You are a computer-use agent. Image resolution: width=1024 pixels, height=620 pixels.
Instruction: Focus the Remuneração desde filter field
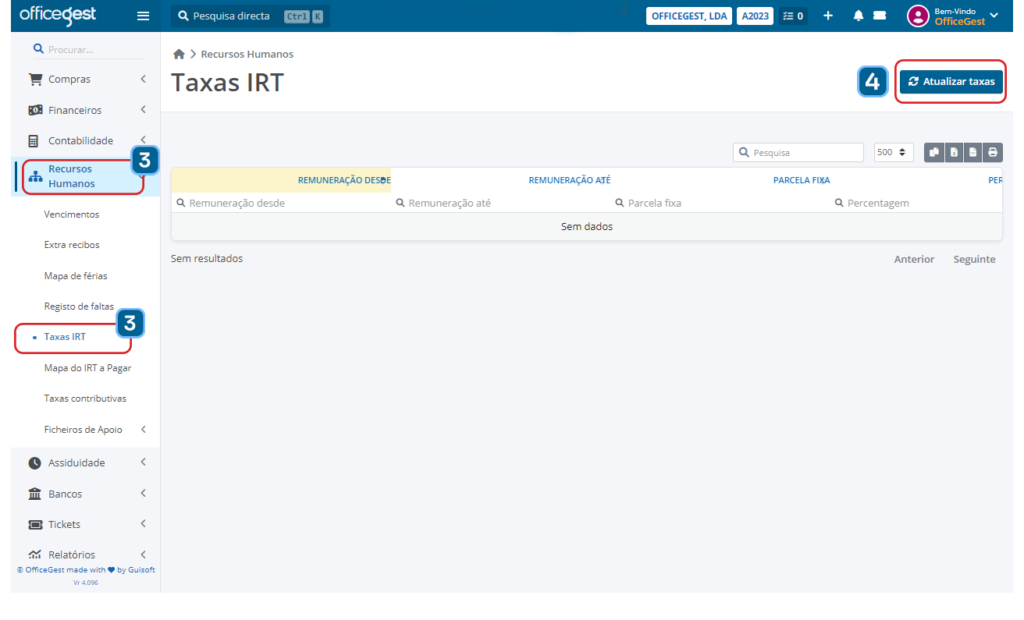(x=281, y=203)
